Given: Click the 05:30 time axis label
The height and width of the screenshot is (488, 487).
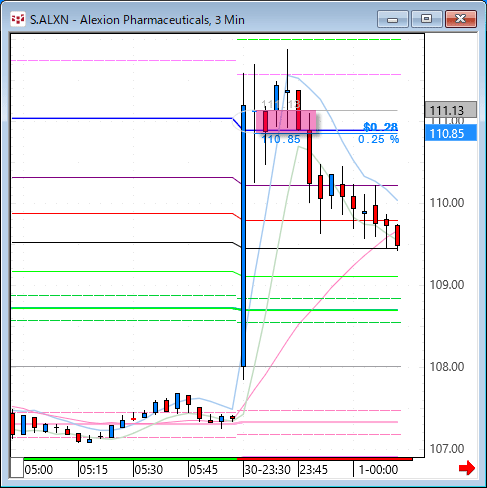Looking at the screenshot, I should (149, 470).
